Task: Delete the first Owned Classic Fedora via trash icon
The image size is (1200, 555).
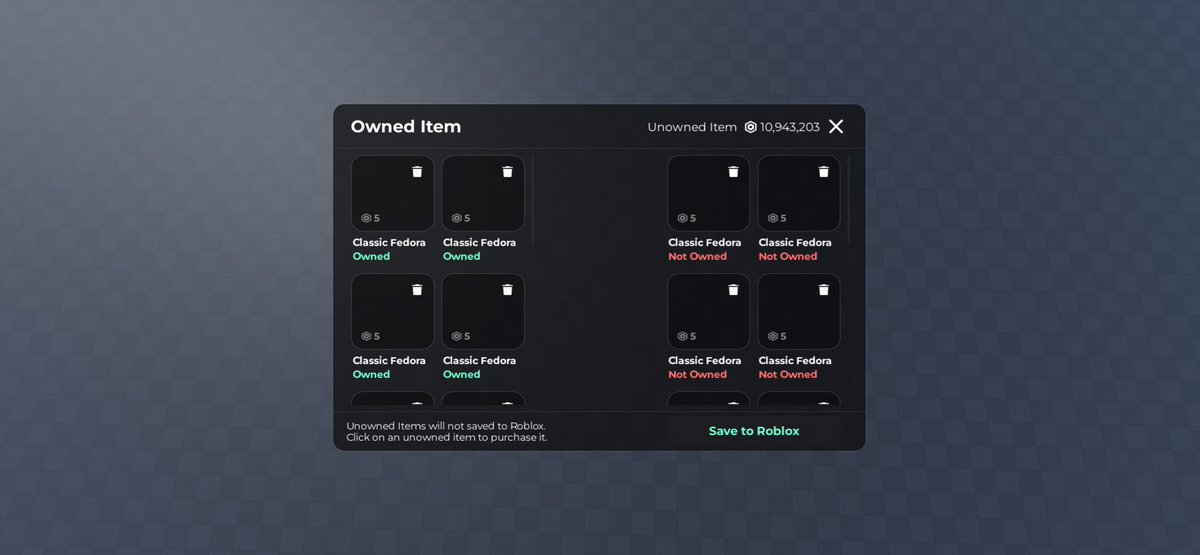Action: coord(417,172)
